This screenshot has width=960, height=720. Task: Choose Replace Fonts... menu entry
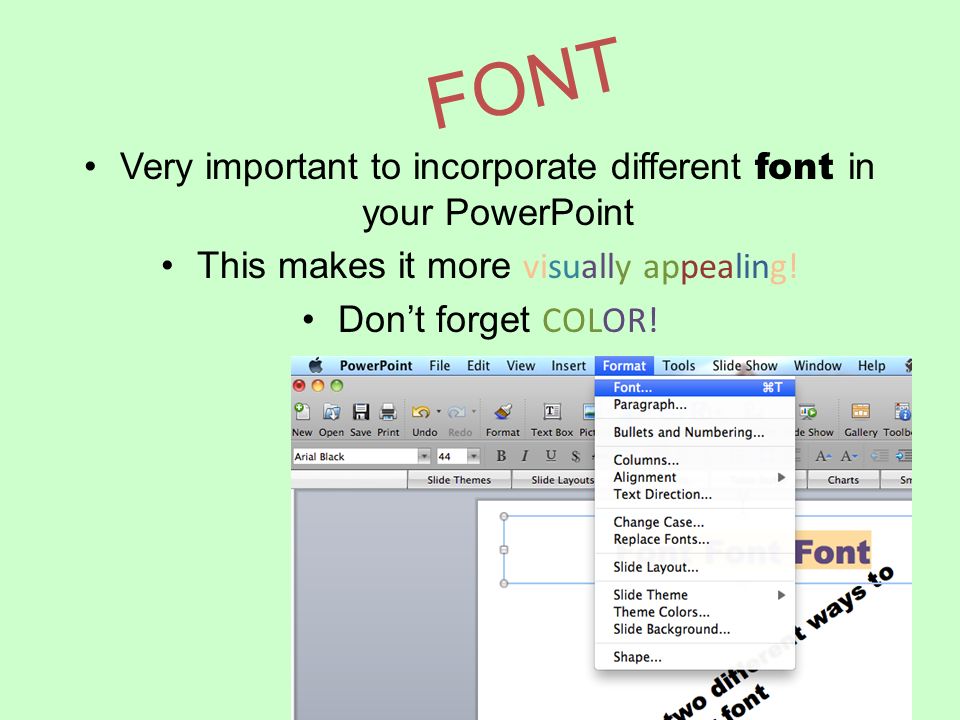coord(695,539)
